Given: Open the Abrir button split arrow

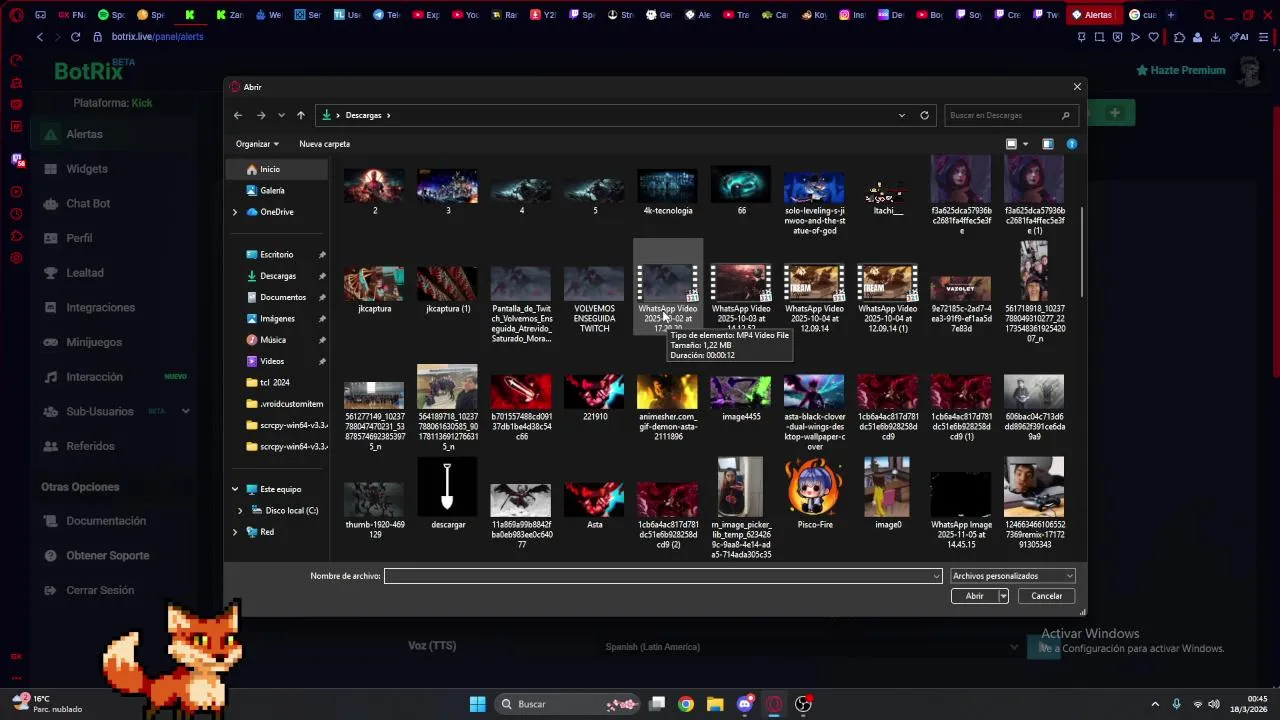Looking at the screenshot, I should (1003, 596).
